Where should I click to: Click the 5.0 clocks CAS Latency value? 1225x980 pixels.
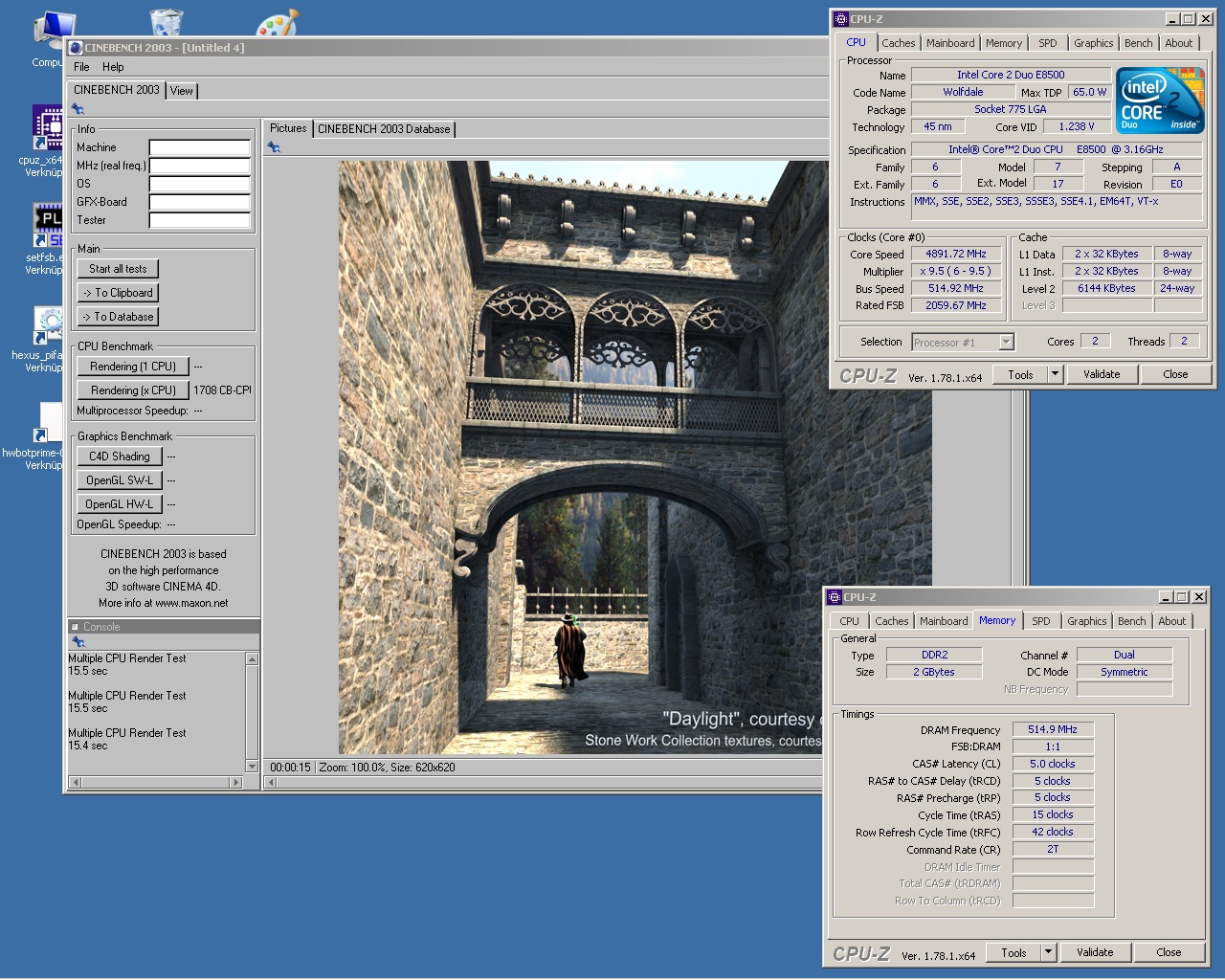(x=1053, y=764)
